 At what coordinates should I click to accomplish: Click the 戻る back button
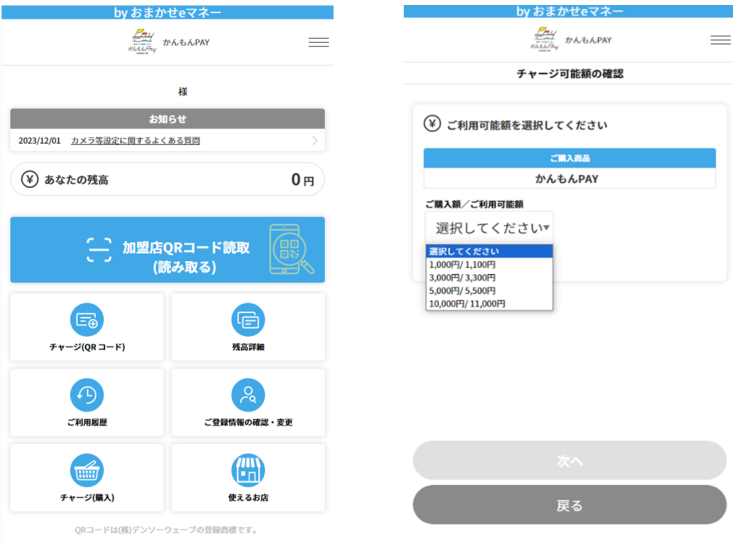pyautogui.click(x=569, y=505)
